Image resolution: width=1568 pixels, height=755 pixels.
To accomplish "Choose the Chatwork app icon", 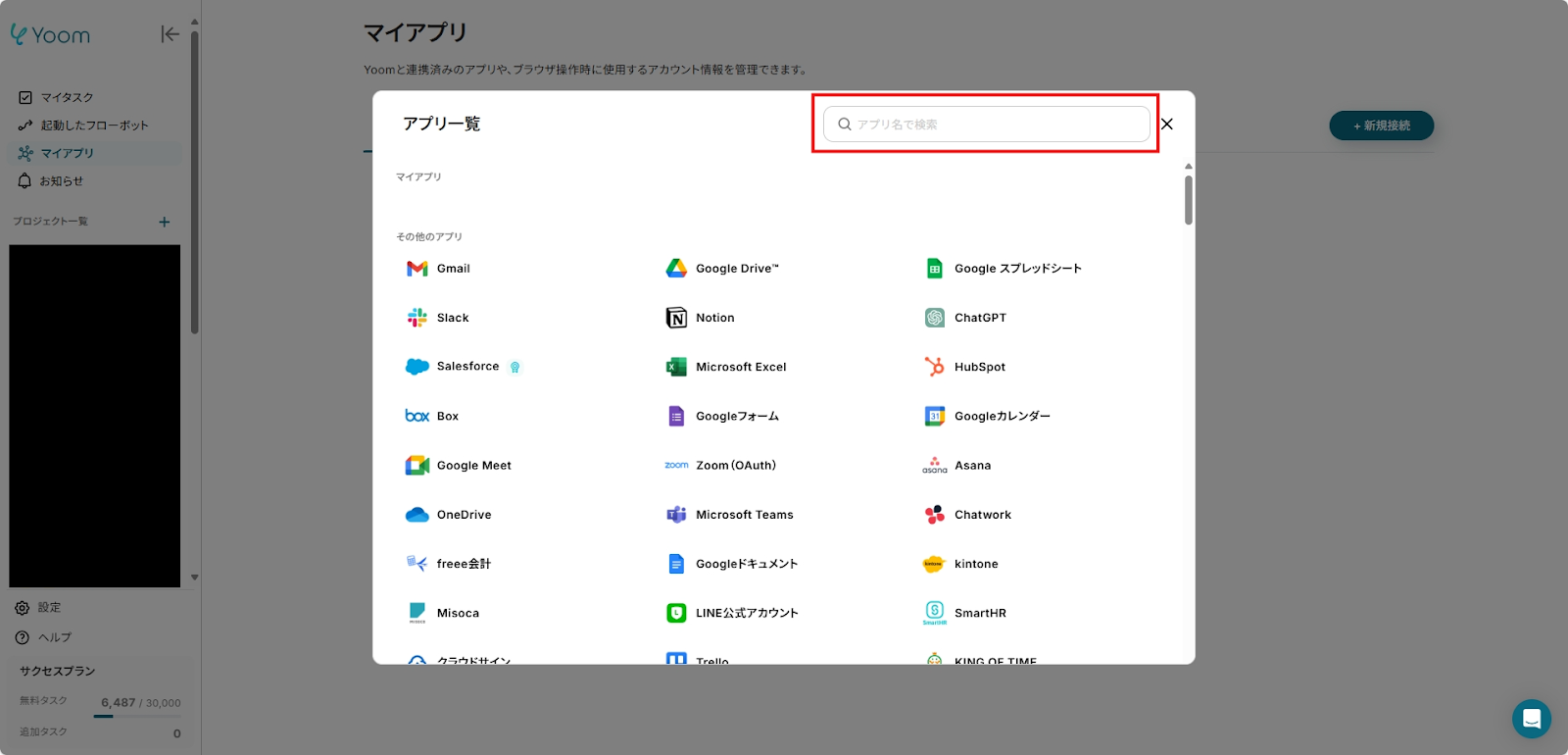I will coord(935,515).
